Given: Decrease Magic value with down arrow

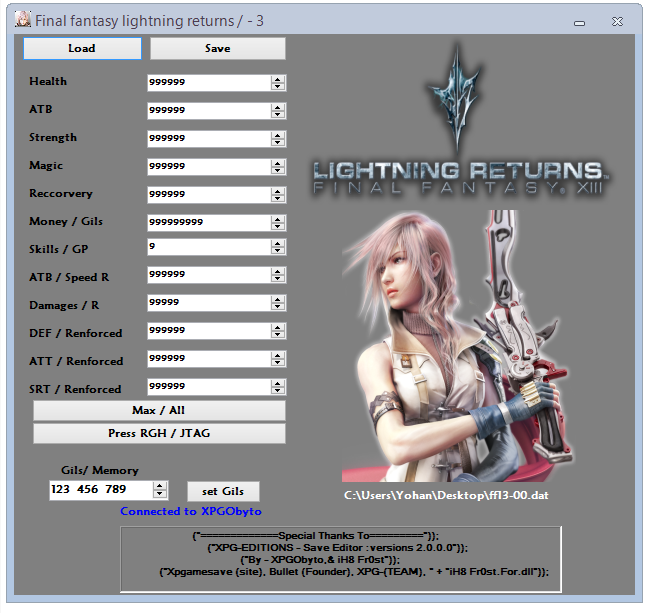Looking at the screenshot, I should click(x=277, y=170).
